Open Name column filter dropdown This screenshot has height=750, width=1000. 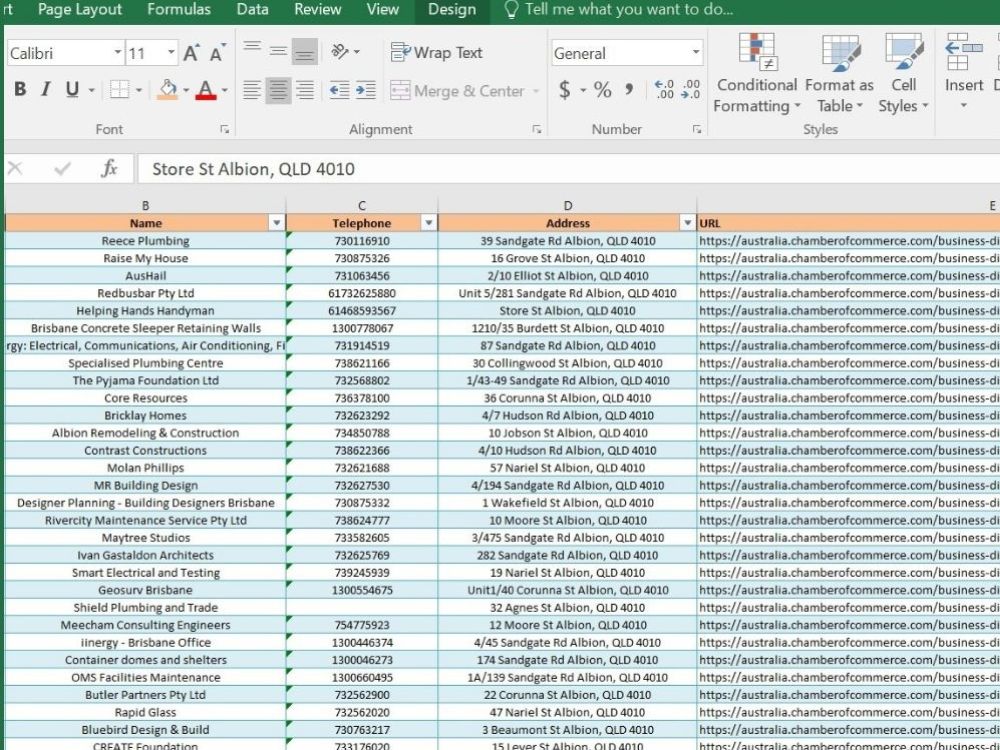pyautogui.click(x=276, y=223)
